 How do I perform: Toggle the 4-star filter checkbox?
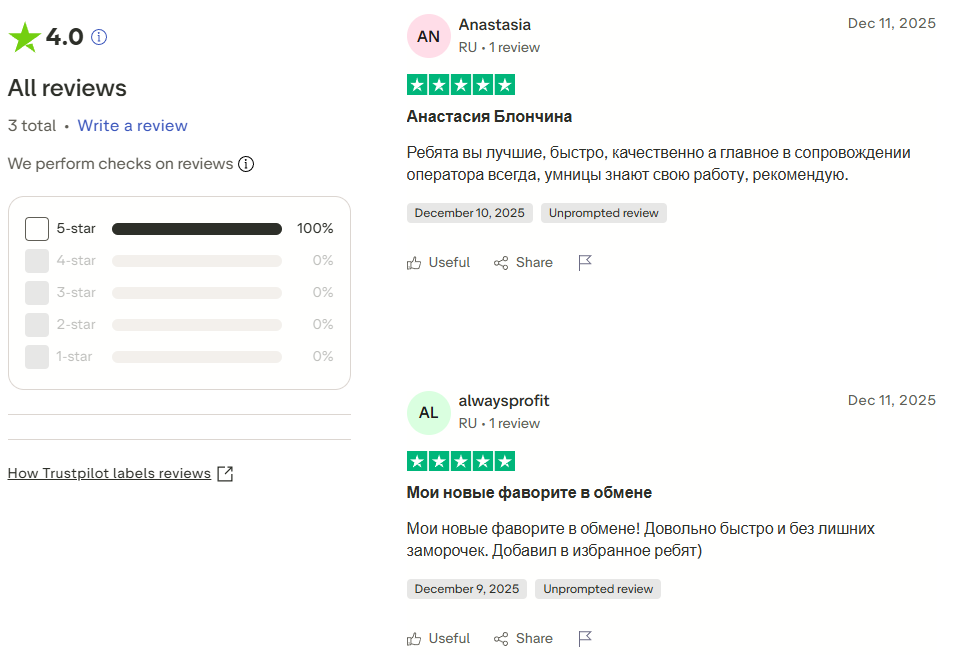point(37,261)
